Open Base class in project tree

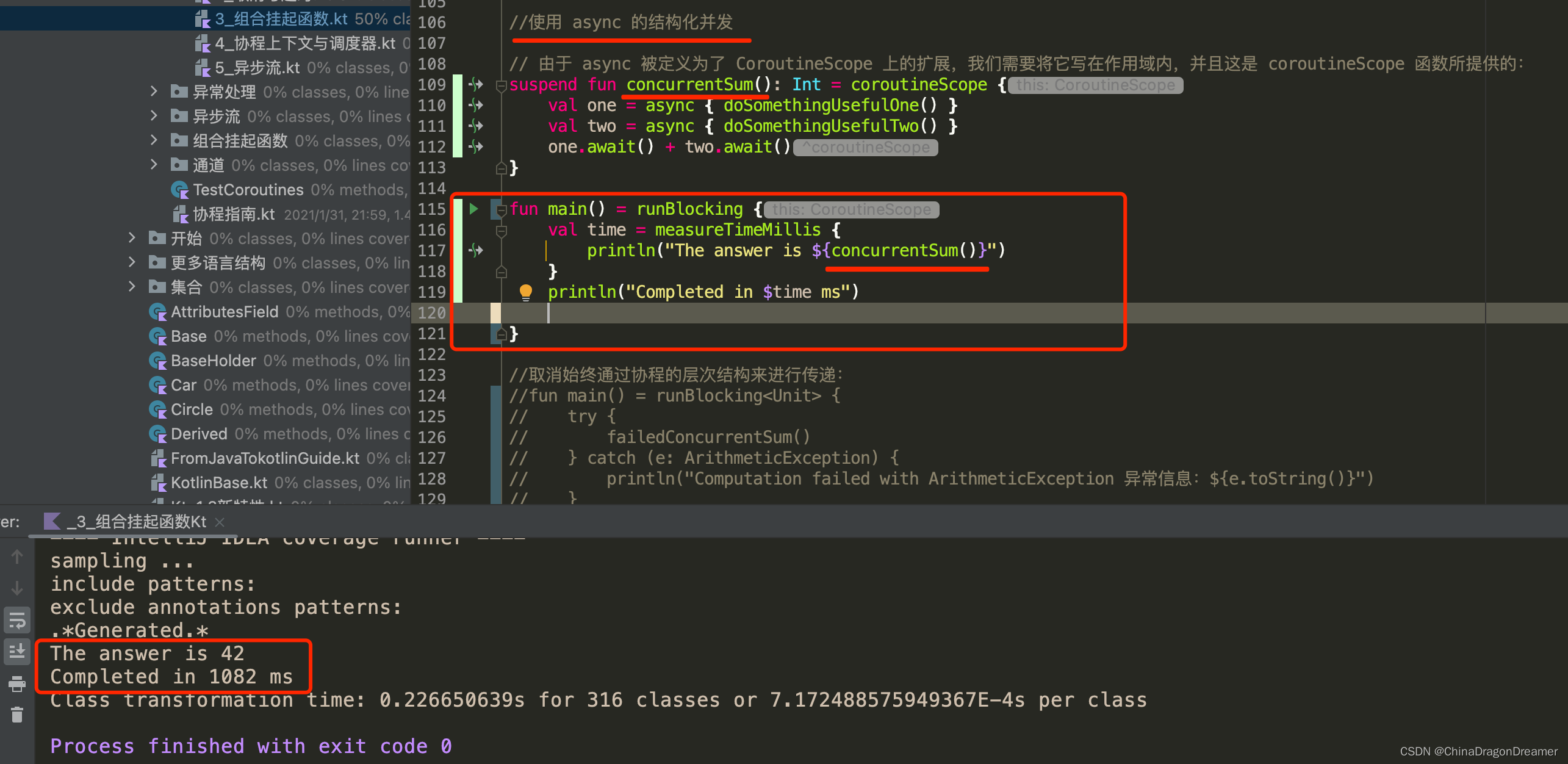click(189, 336)
